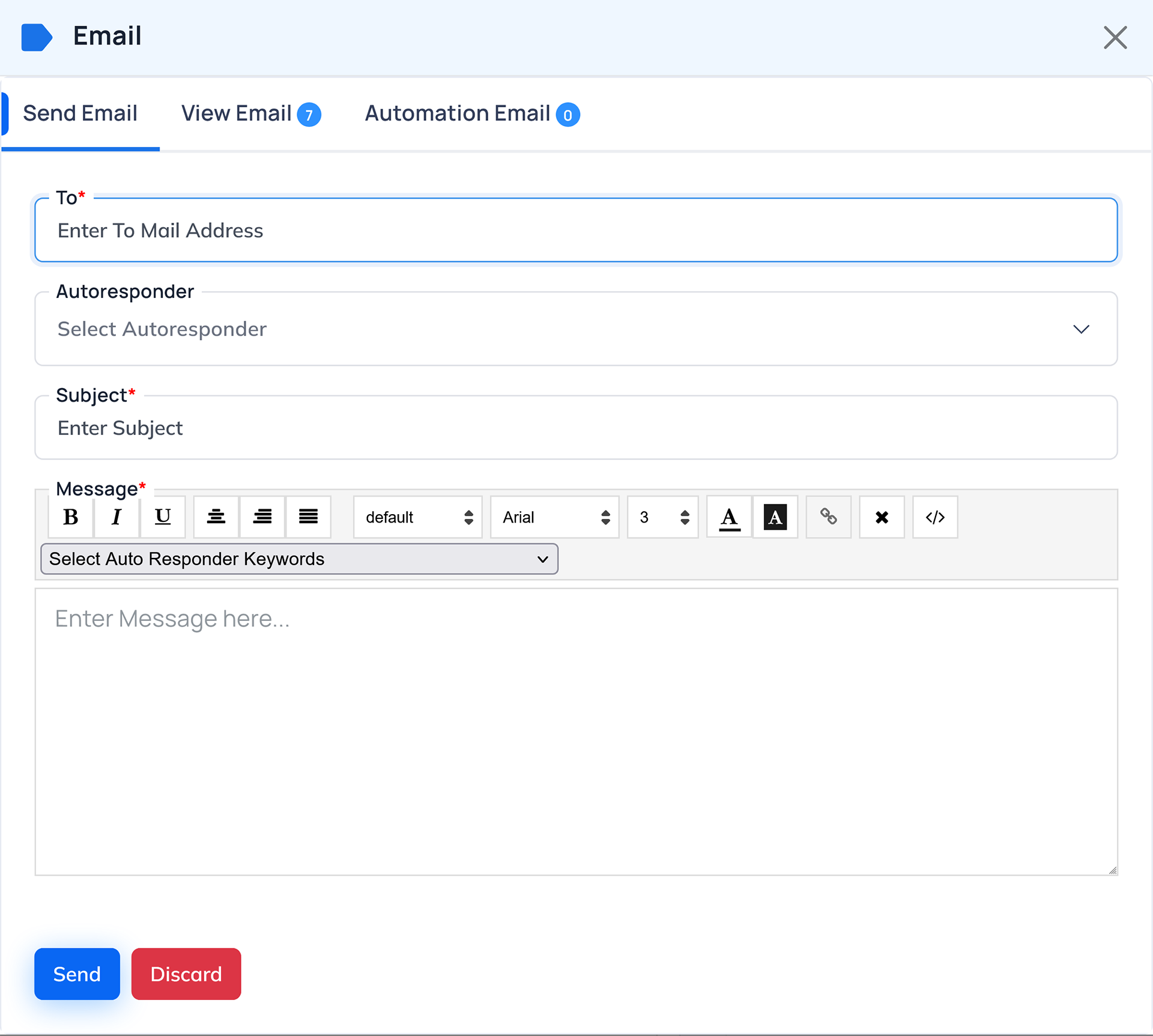Change the font size selector
Viewport: 1153px width, 1036px height.
coord(662,517)
